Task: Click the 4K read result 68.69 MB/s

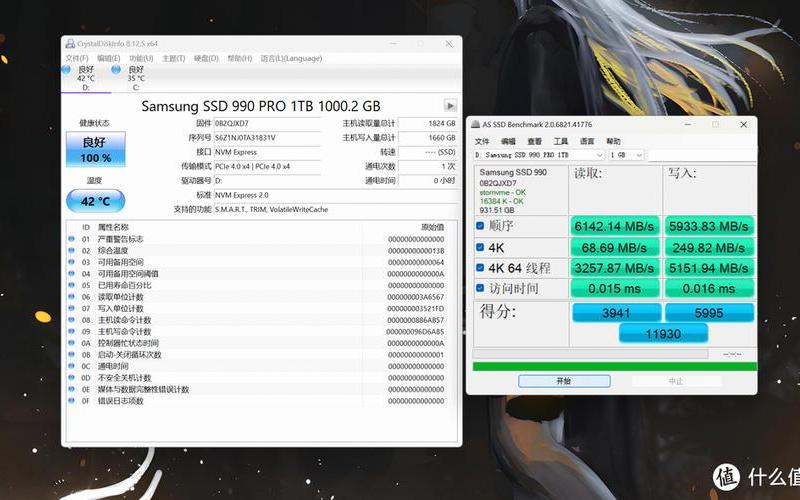Action: click(x=614, y=247)
